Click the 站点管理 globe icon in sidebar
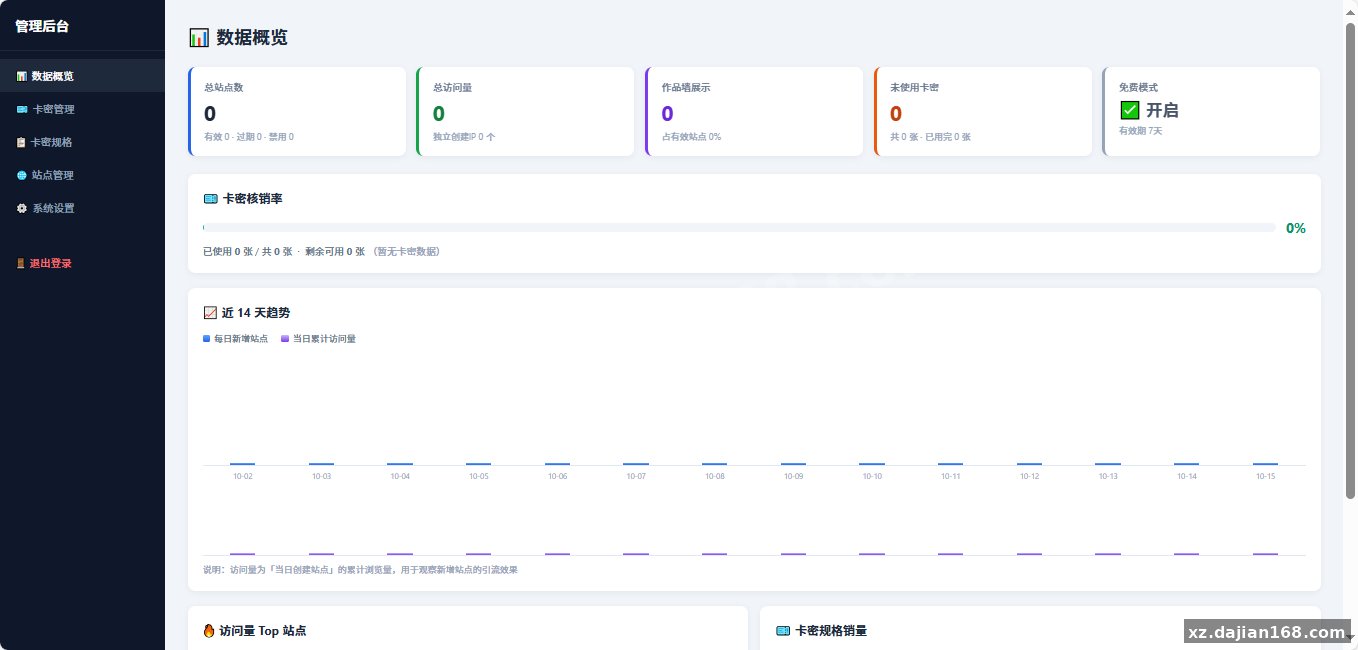 (21, 175)
